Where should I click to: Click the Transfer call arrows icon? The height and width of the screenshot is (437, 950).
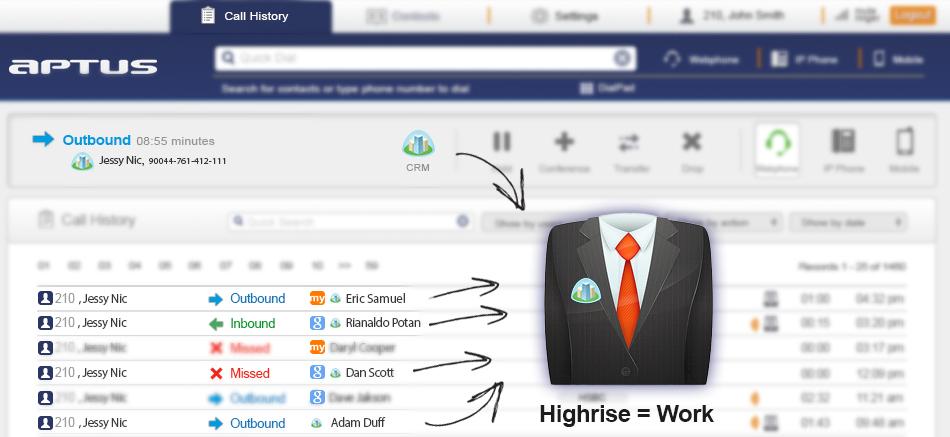point(629,142)
